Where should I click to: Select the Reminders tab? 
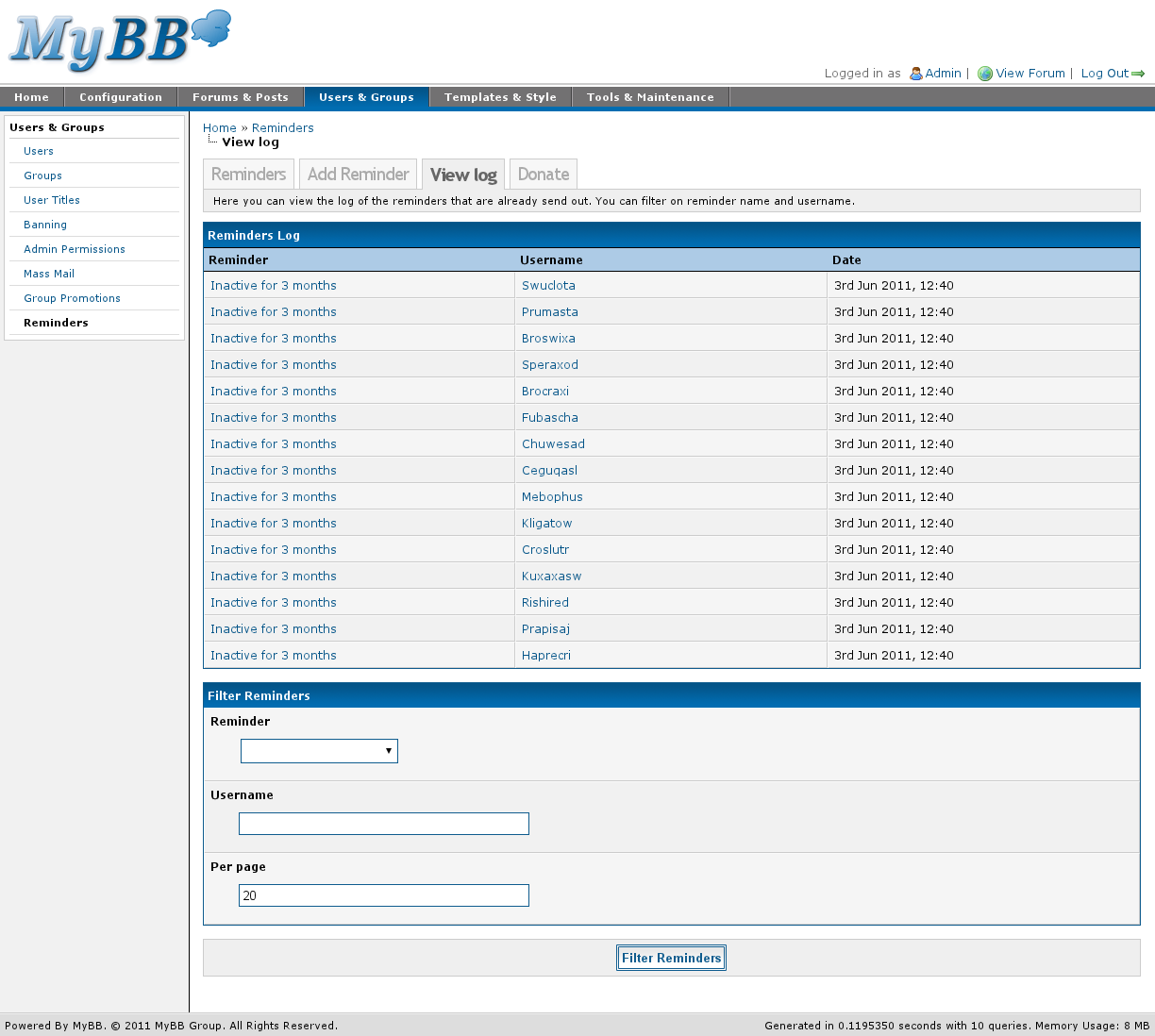[x=248, y=175]
